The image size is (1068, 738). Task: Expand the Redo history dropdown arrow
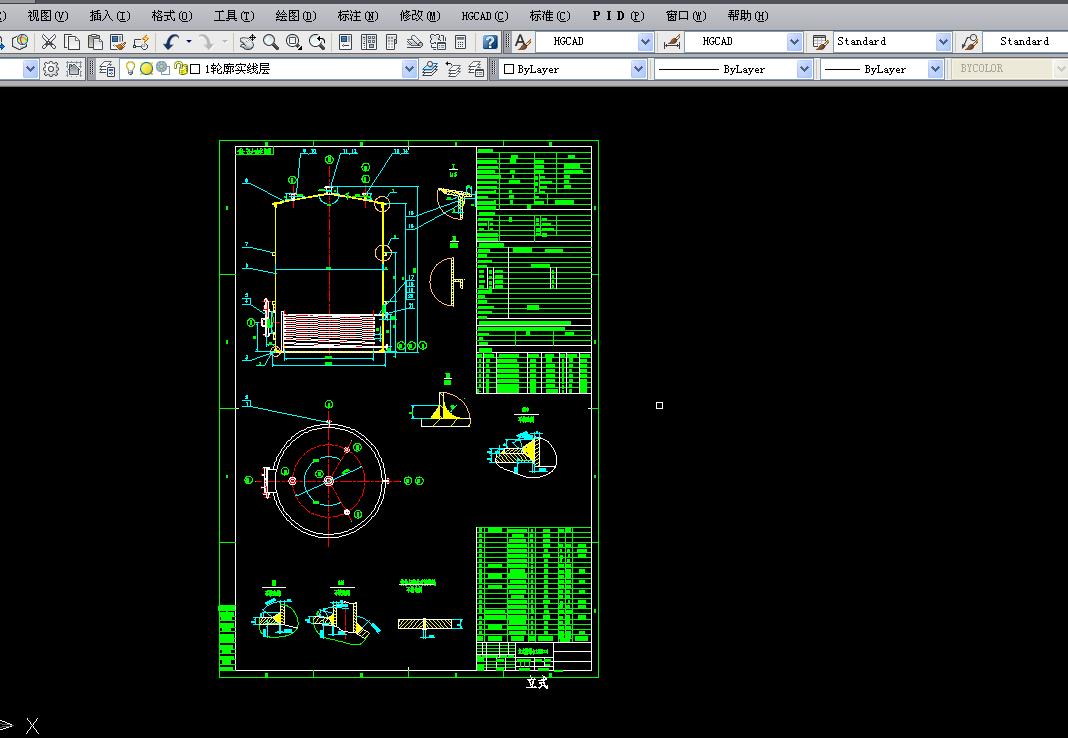pos(225,42)
